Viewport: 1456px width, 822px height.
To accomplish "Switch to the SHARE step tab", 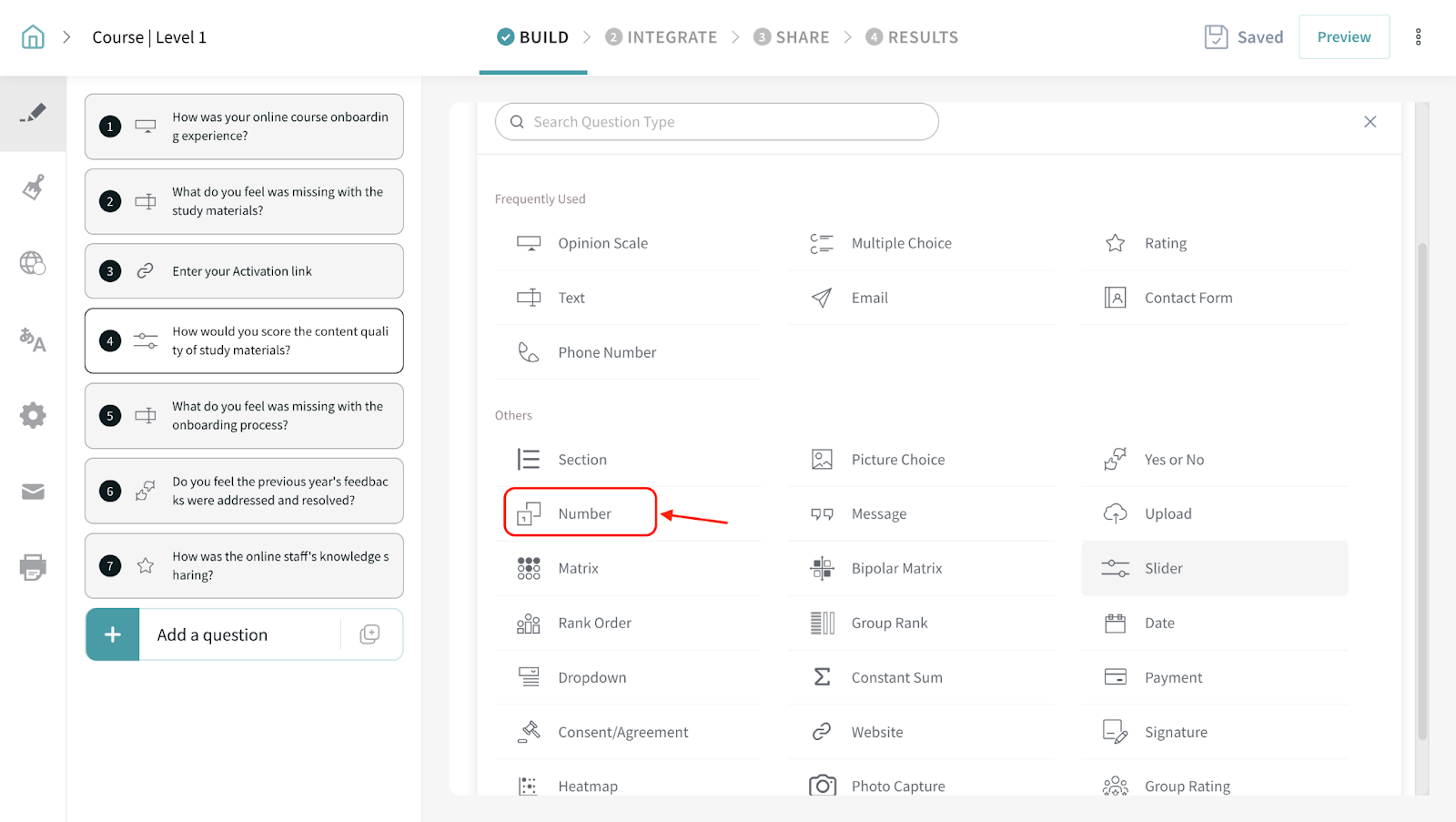I will [792, 37].
